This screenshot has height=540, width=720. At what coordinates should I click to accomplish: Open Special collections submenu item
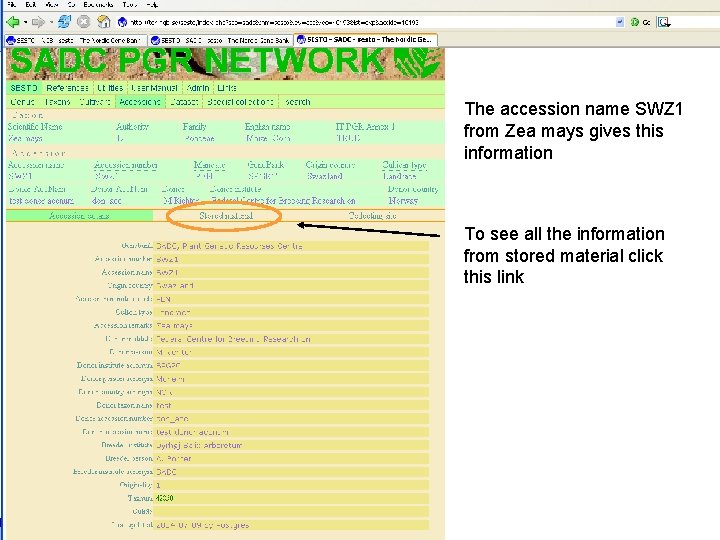[240, 102]
